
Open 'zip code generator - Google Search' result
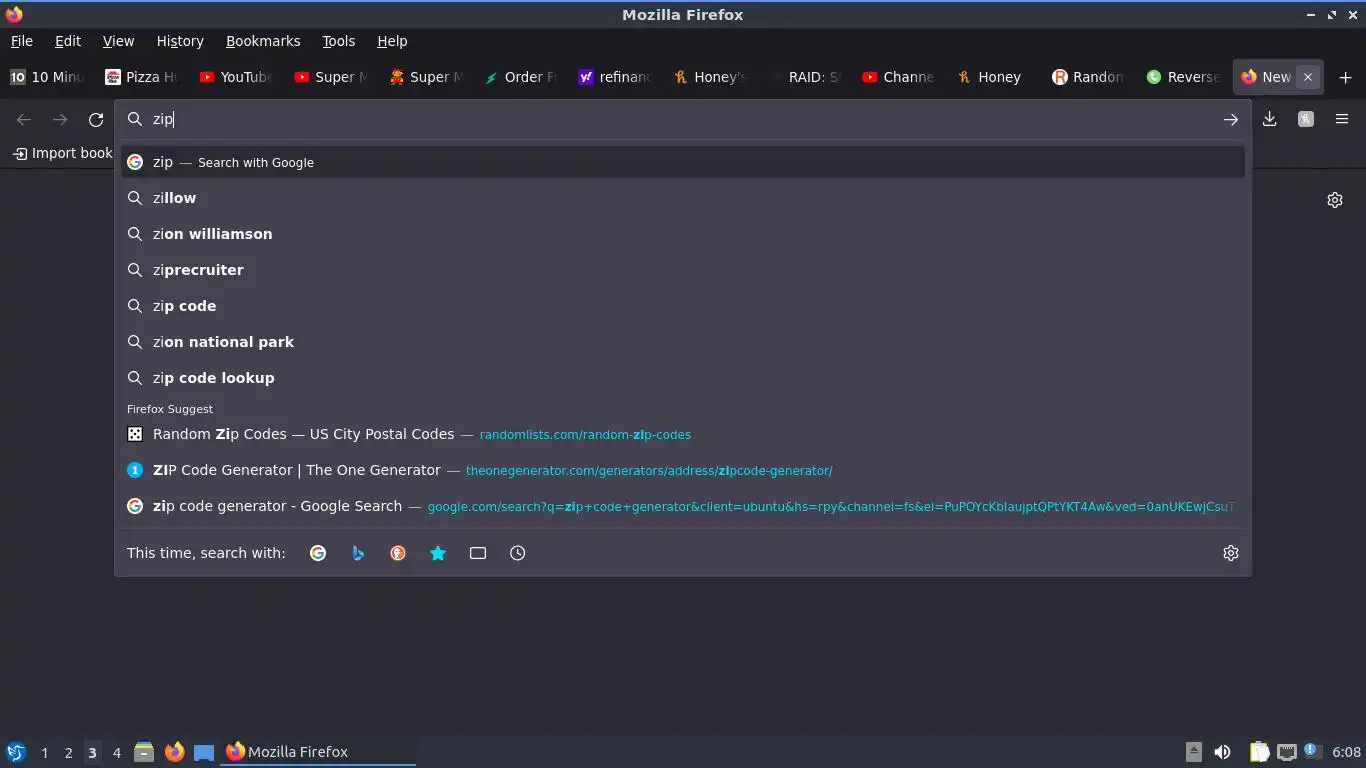click(x=683, y=506)
